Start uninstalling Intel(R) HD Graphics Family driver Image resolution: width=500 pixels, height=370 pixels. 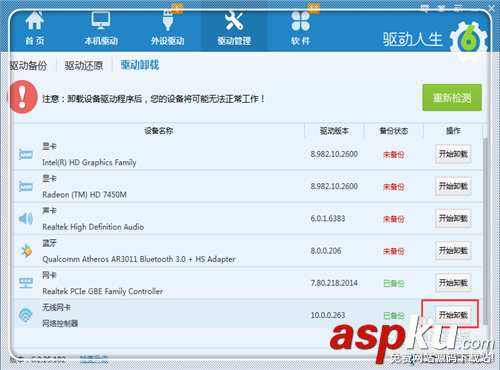[x=453, y=154]
